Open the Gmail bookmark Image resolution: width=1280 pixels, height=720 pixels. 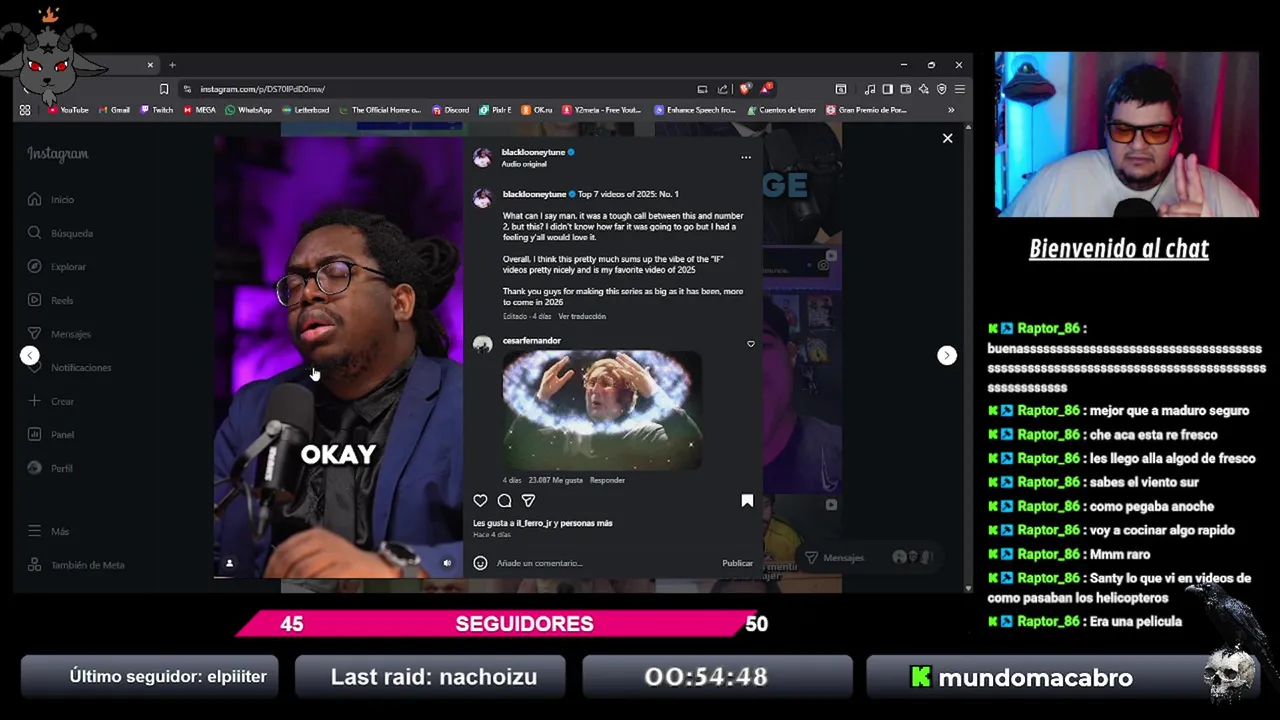point(114,110)
